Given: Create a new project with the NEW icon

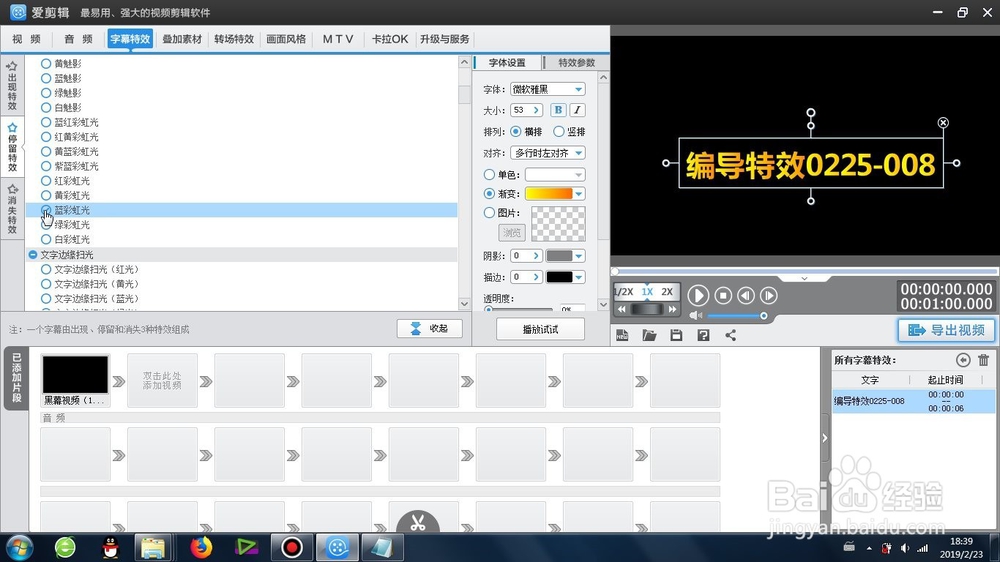Looking at the screenshot, I should click(x=622, y=336).
